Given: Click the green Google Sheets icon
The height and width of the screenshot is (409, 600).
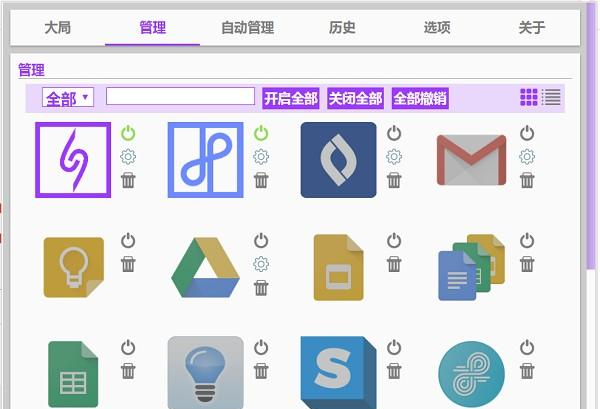Looking at the screenshot, I should click(x=73, y=374).
